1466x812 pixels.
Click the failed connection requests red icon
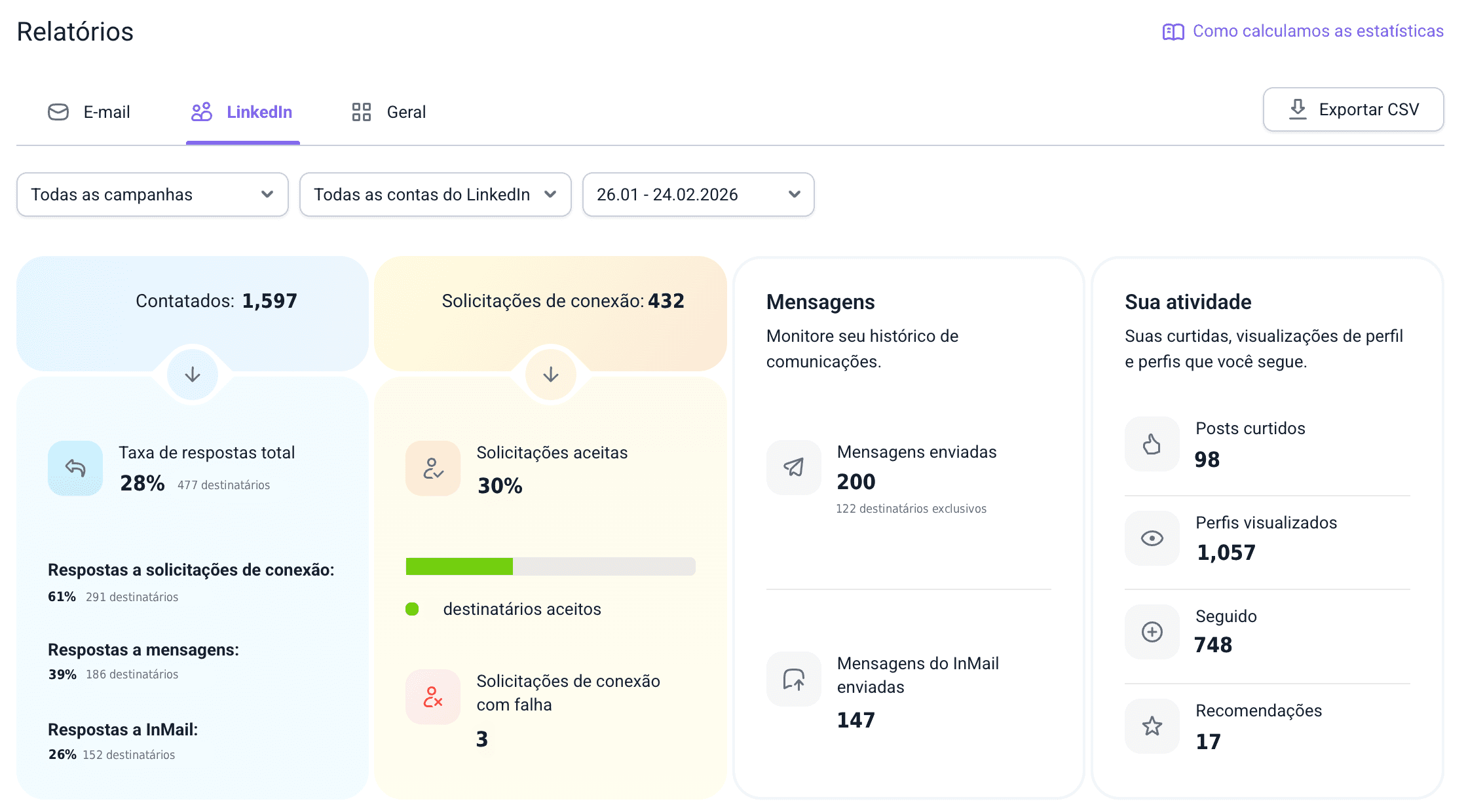pyautogui.click(x=433, y=697)
